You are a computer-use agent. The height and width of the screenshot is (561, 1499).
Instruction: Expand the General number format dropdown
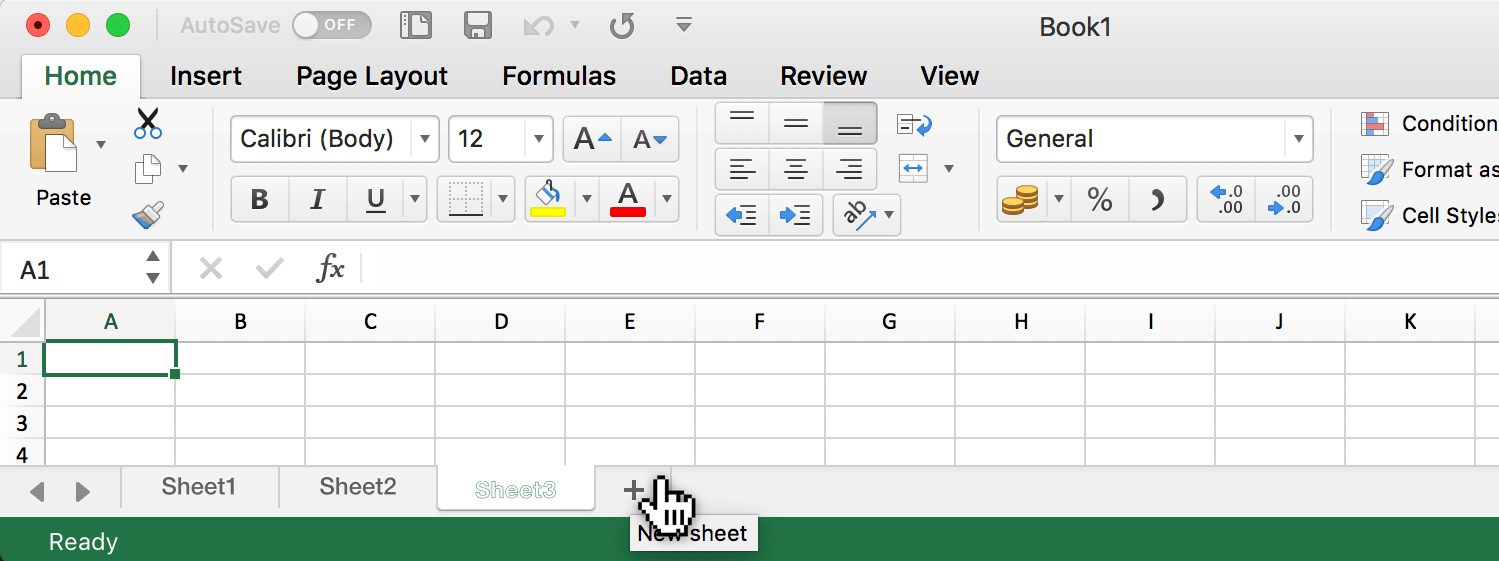pyautogui.click(x=1298, y=140)
